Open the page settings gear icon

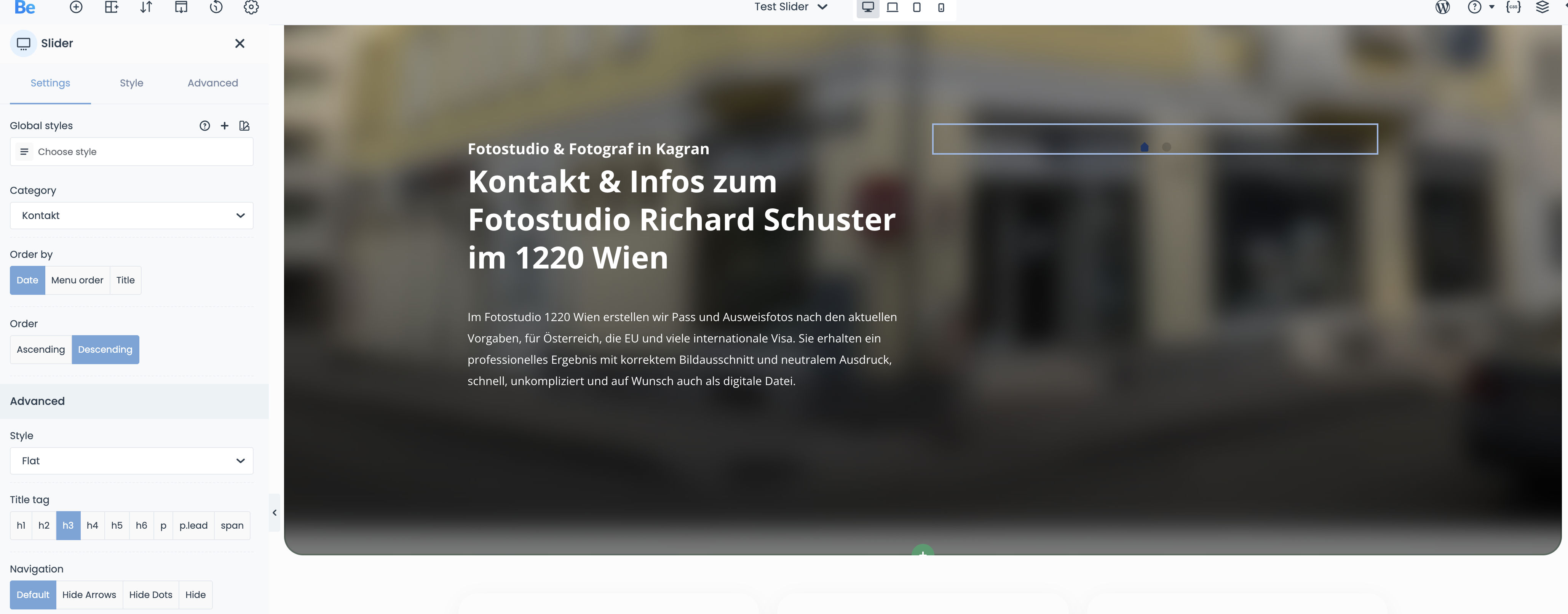(x=251, y=7)
